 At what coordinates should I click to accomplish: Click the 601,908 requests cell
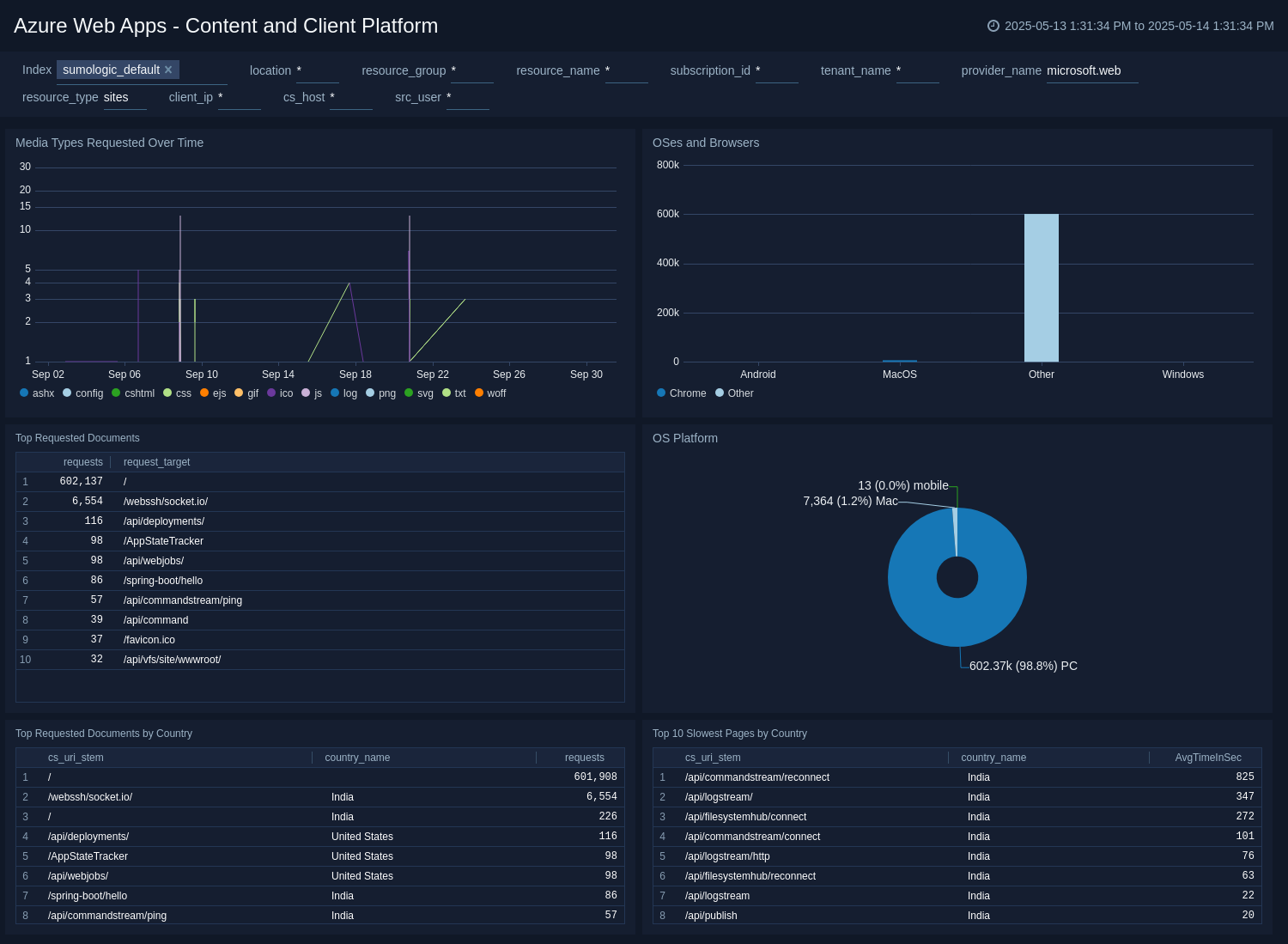click(596, 777)
